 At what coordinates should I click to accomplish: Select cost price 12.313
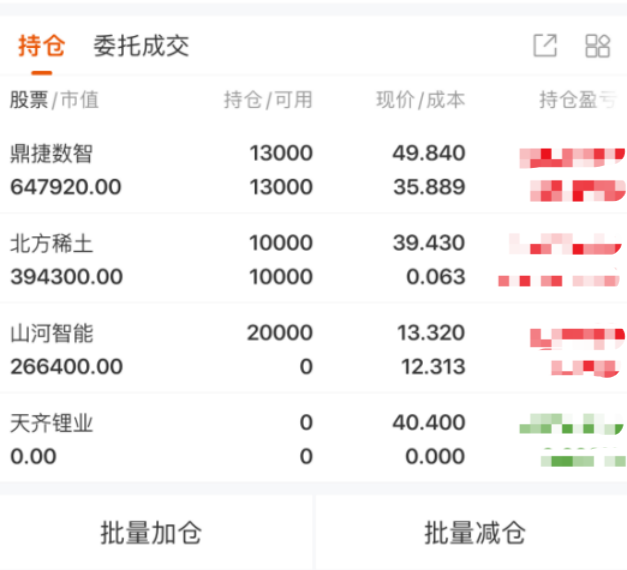(433, 366)
